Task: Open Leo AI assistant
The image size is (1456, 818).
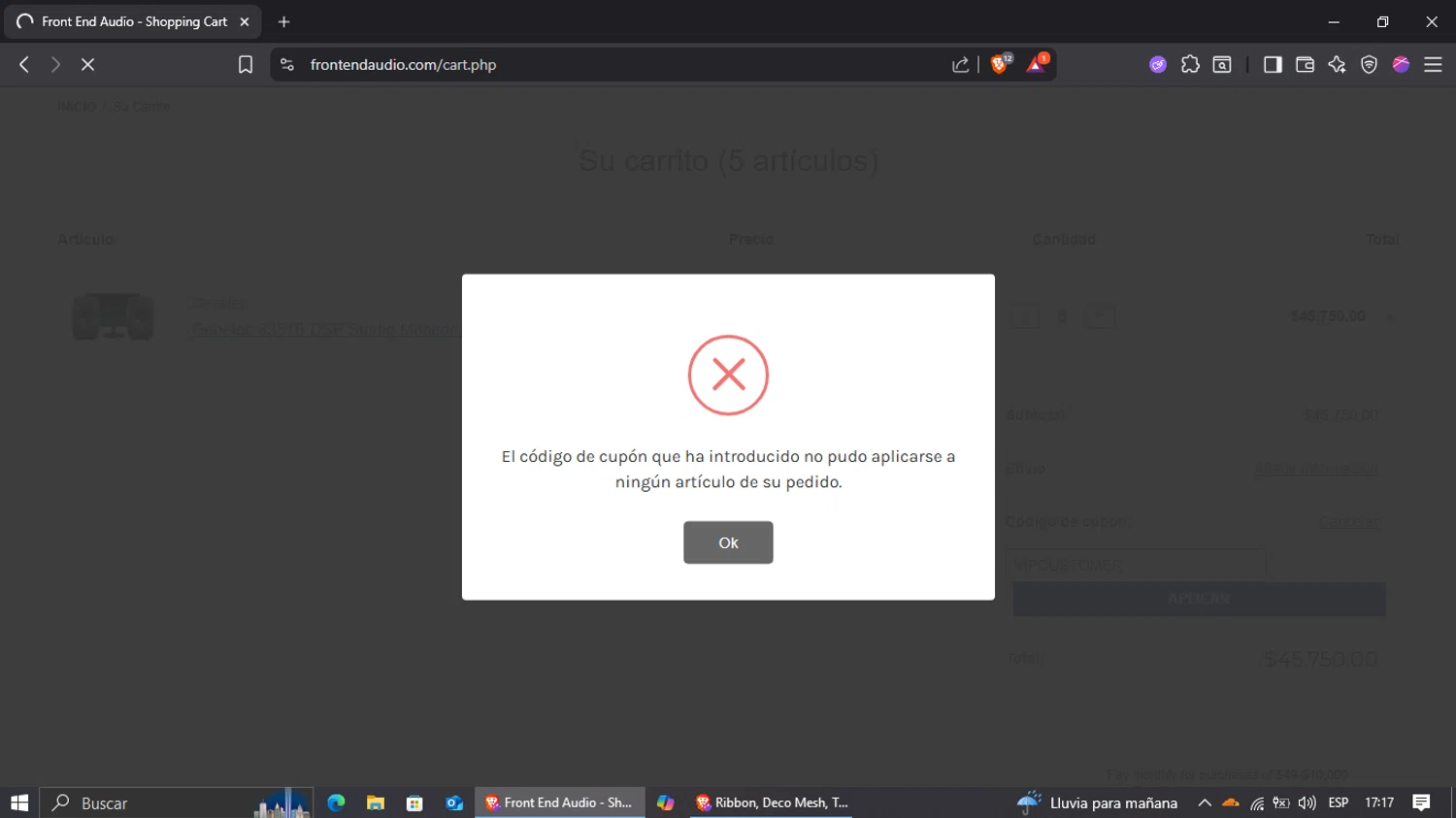Action: 1337,64
